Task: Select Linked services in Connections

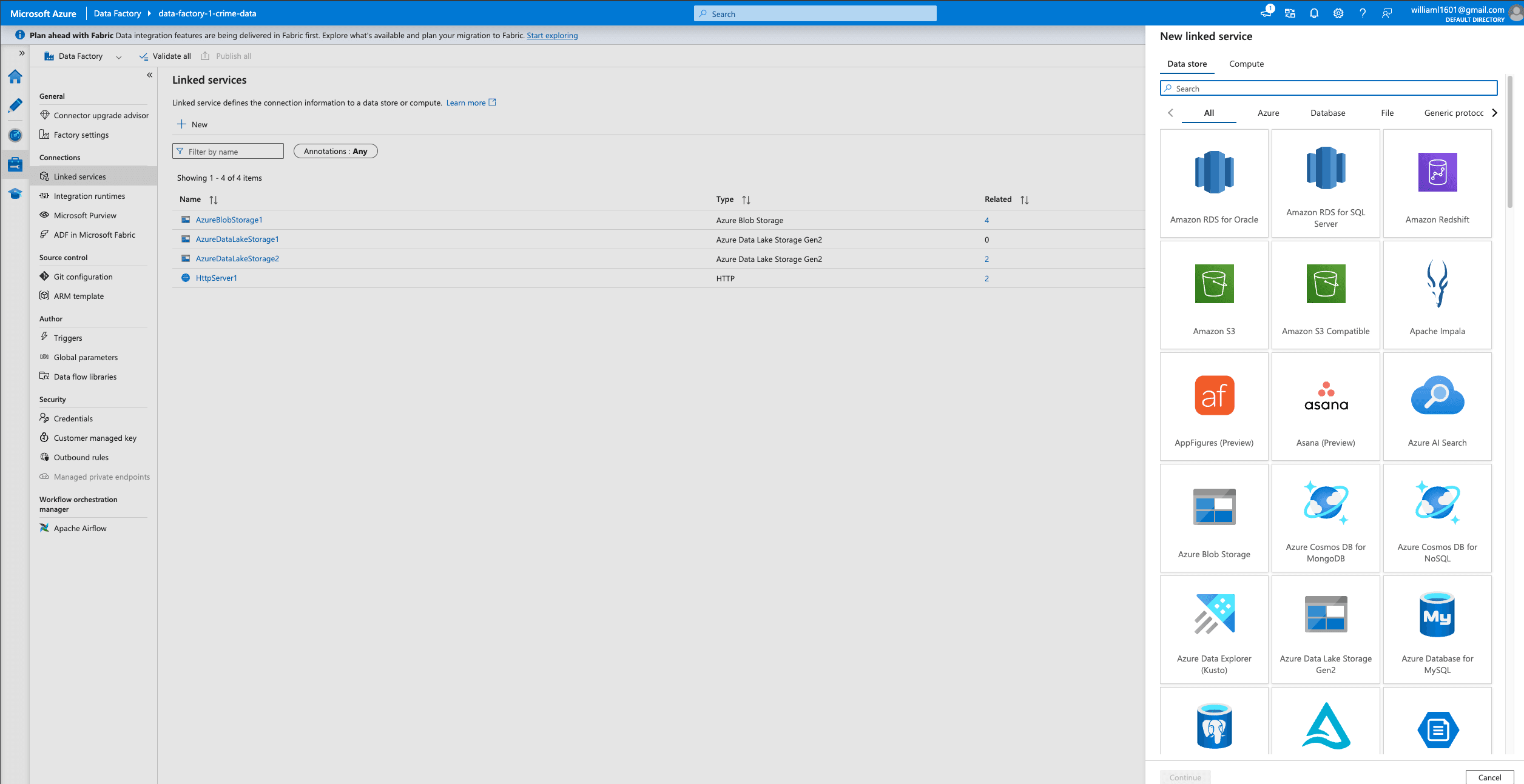Action: point(93,176)
